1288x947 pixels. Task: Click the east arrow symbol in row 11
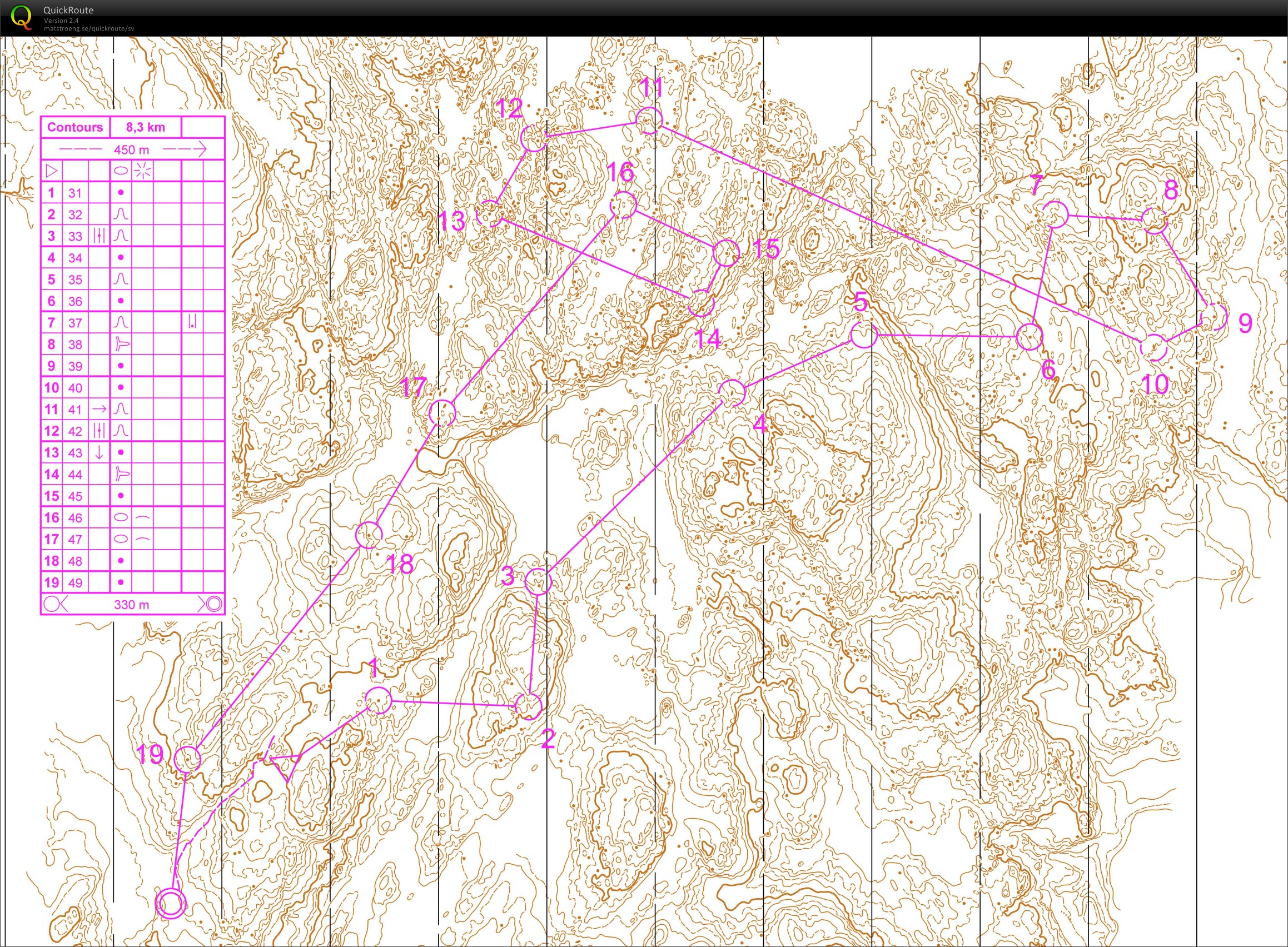pos(99,408)
